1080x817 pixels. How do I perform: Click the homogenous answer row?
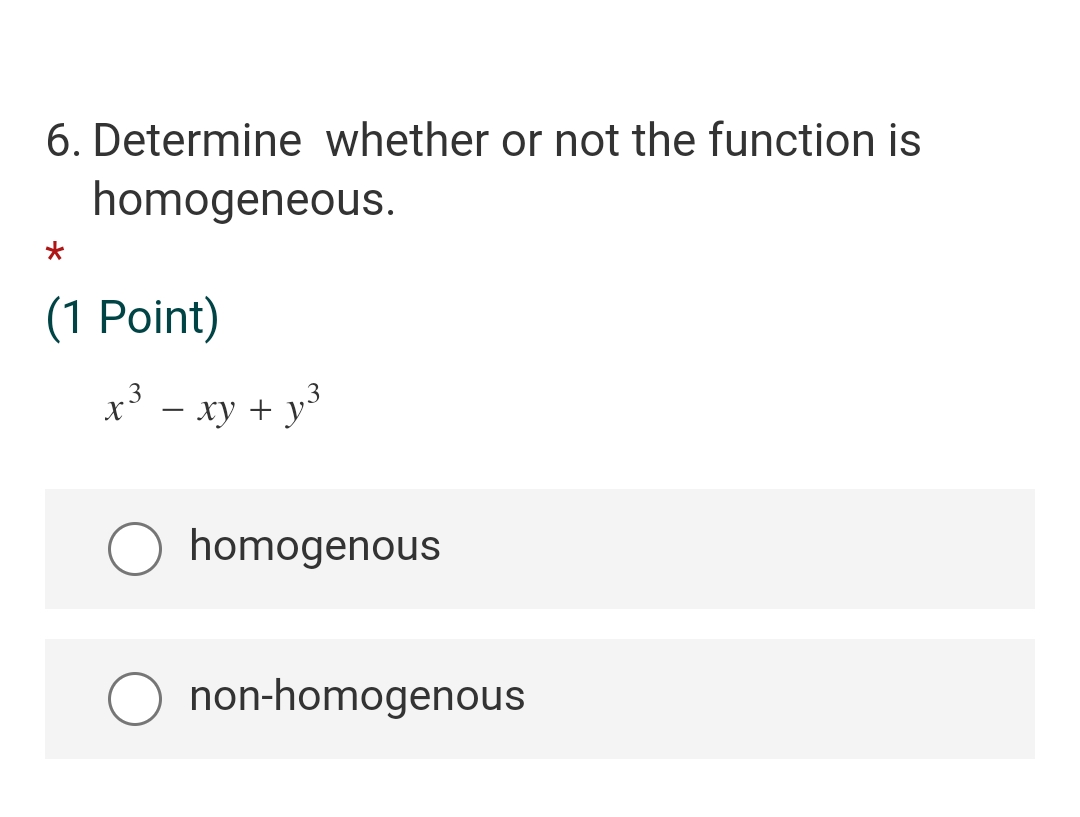click(540, 548)
